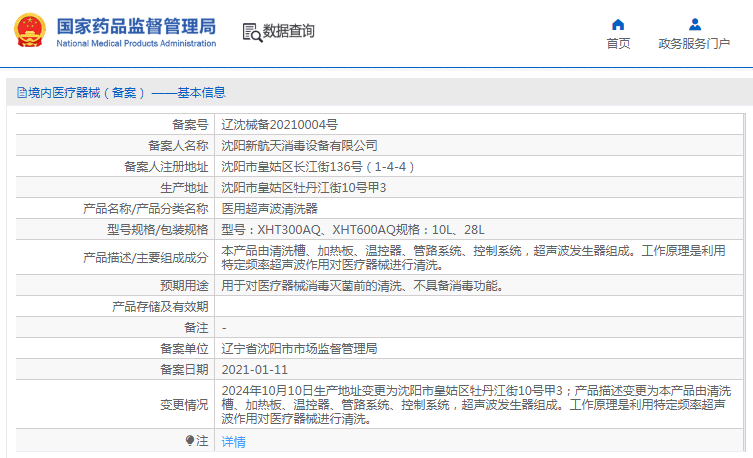Viewport: 753px width, 458px height.
Task: Click the date 2021-01-11
Action: [255, 370]
